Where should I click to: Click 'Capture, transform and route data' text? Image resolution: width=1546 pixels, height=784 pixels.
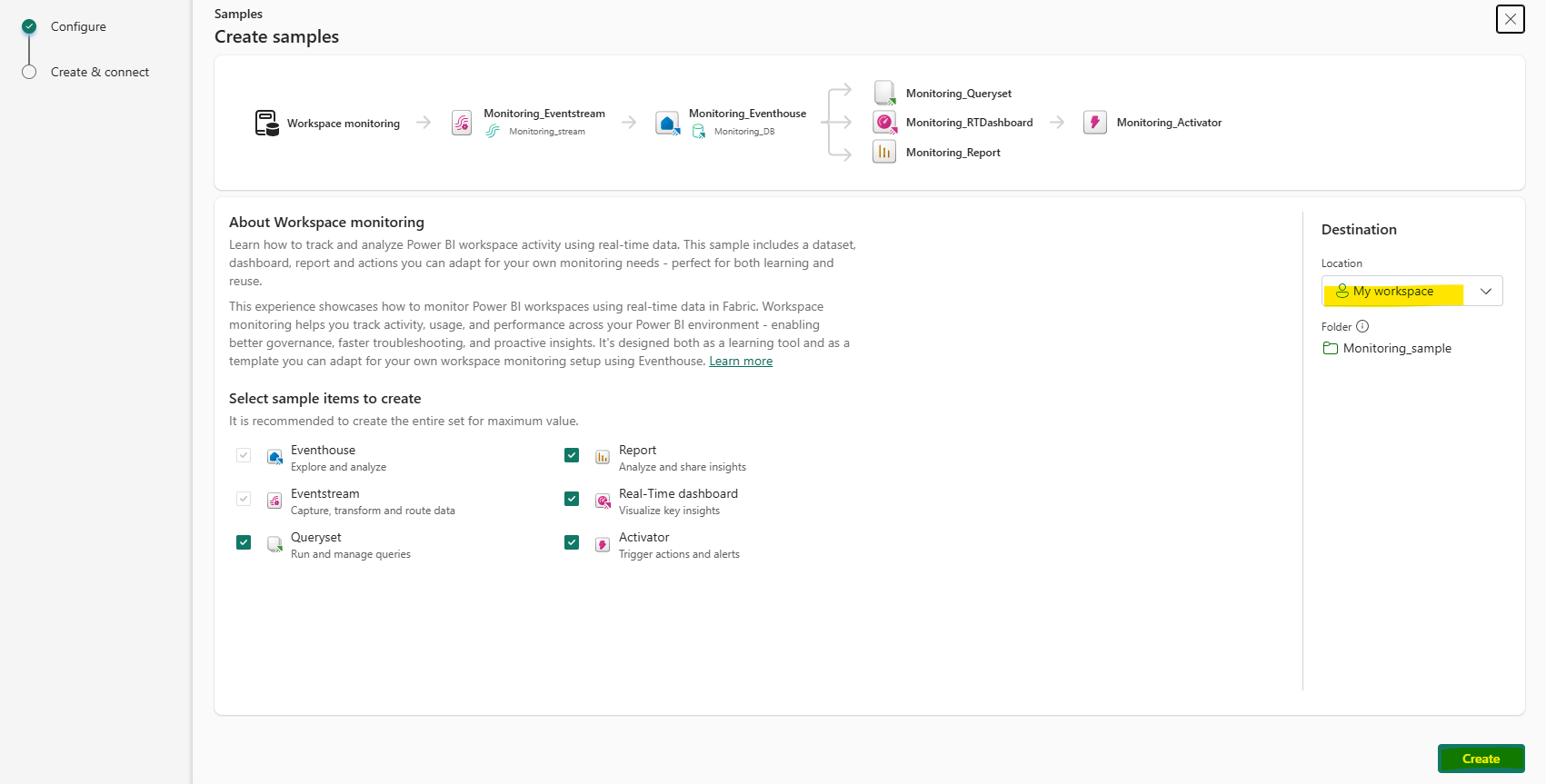pos(373,511)
